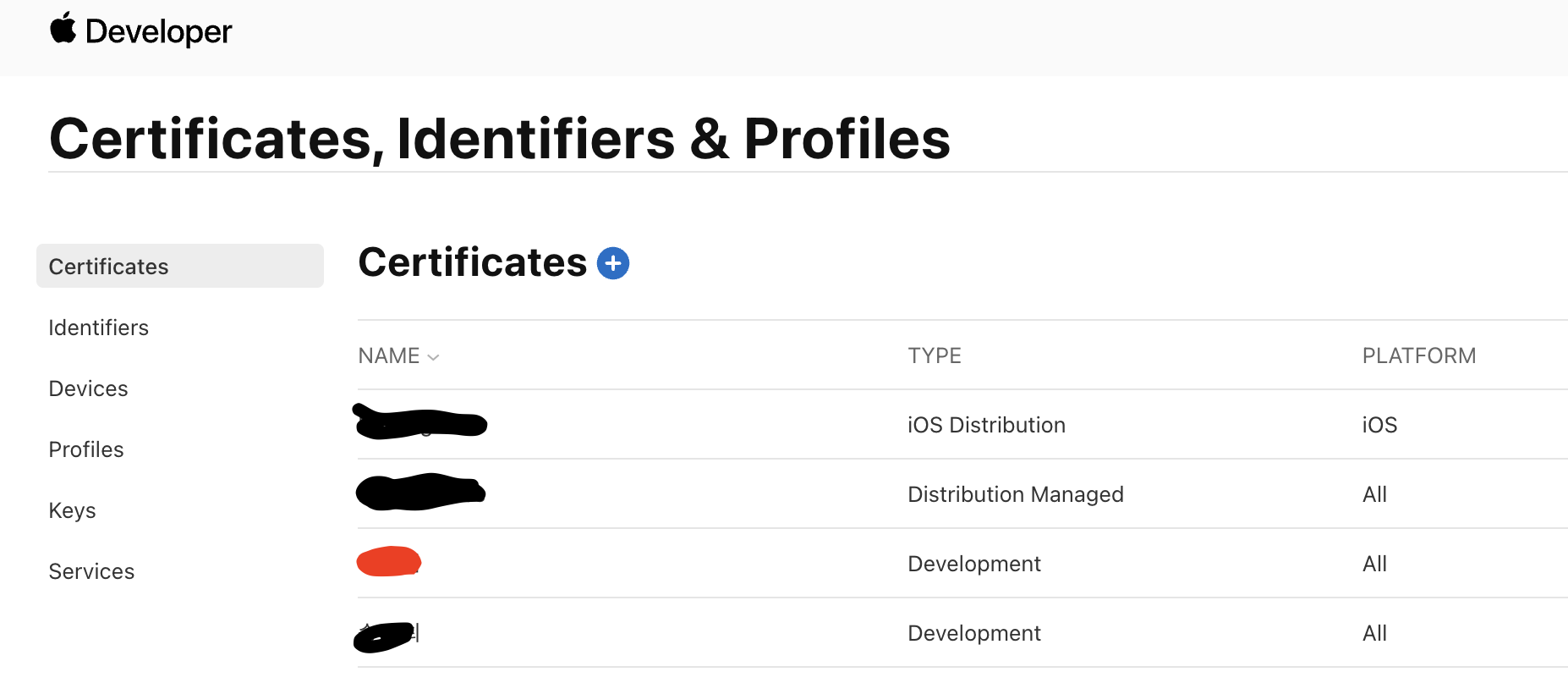The image size is (1568, 694).
Task: Click the Developer header link
Action: [x=158, y=31]
